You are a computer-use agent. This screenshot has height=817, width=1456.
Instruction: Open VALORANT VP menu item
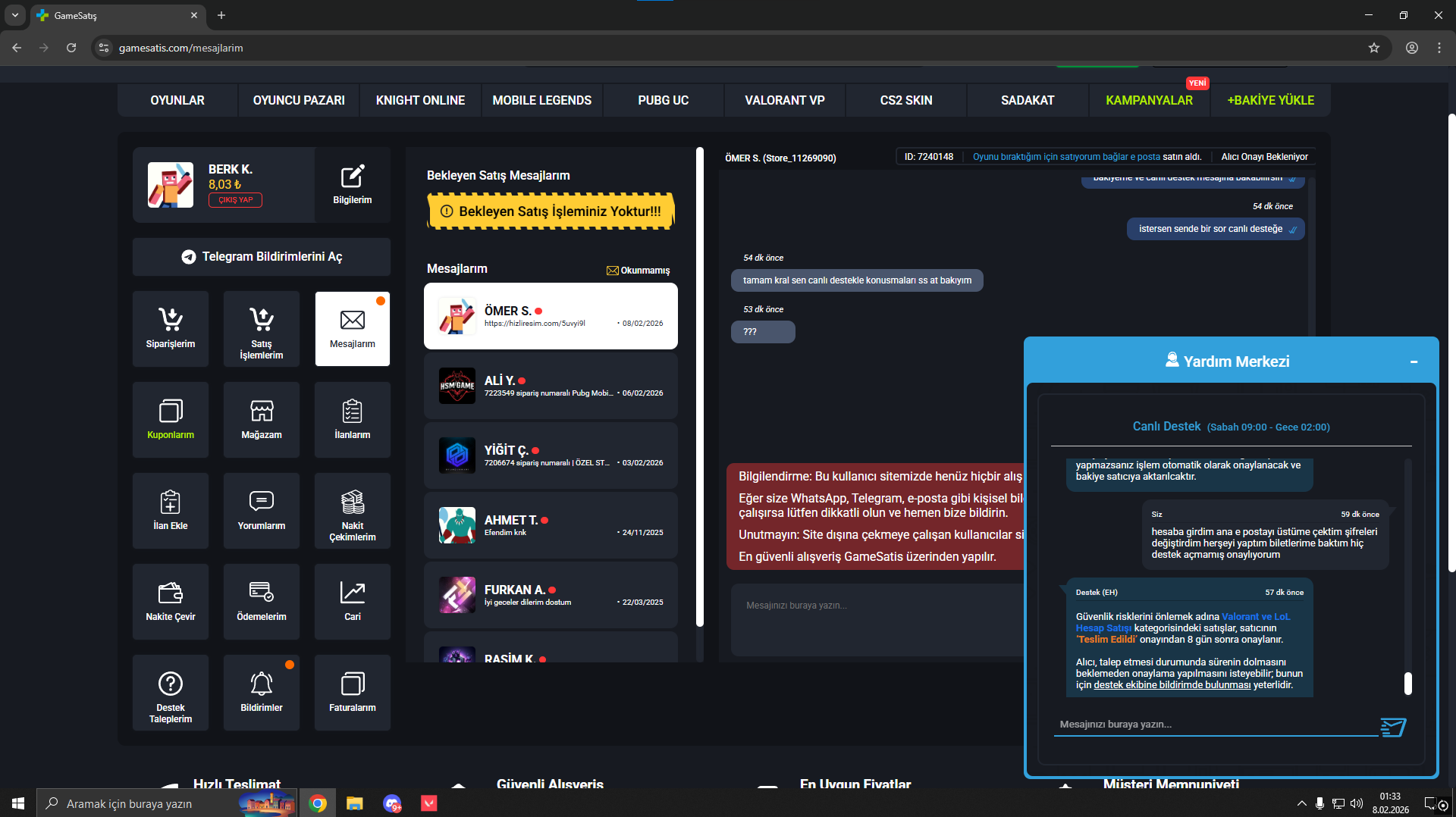(x=785, y=100)
